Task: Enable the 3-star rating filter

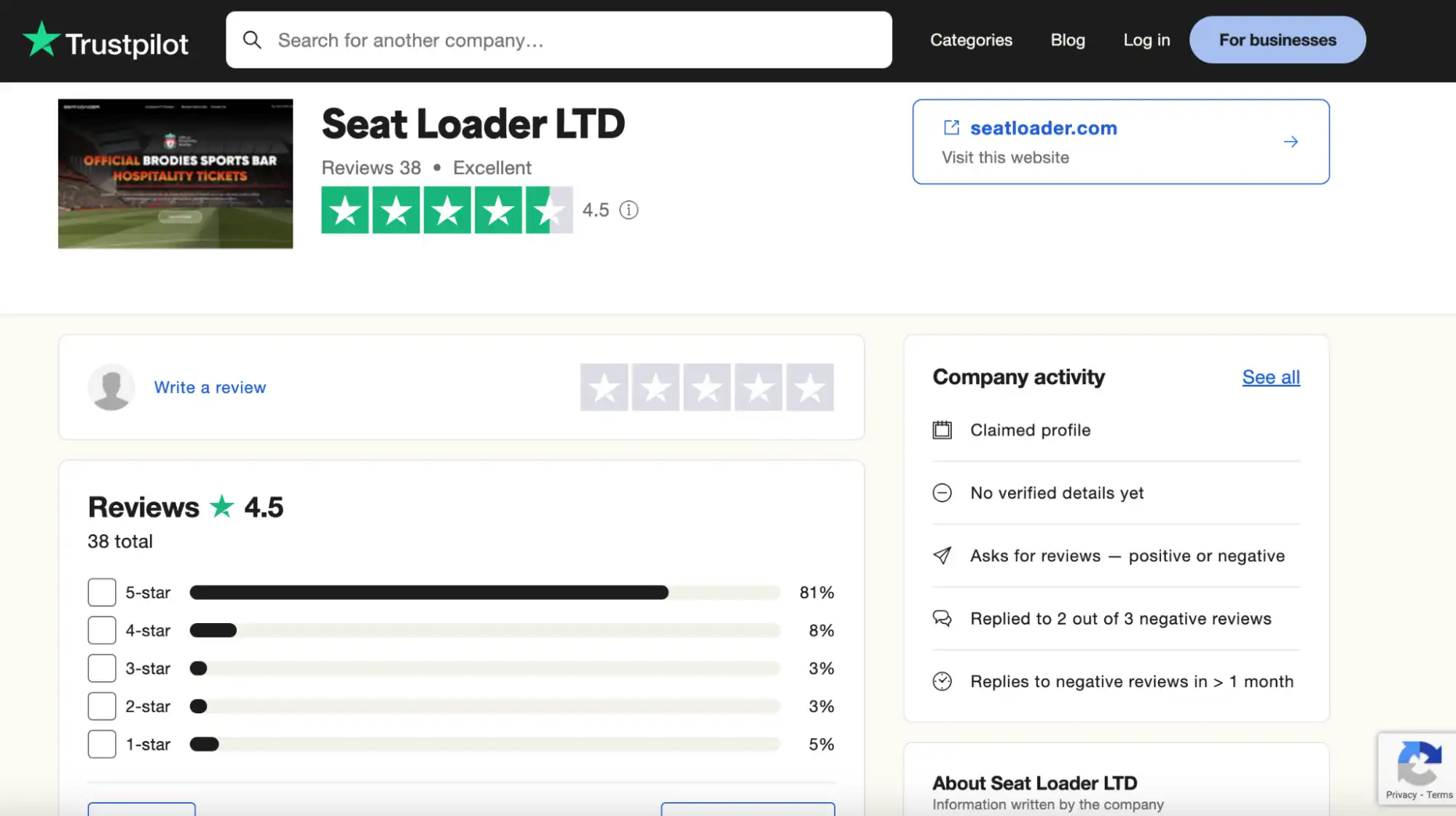Action: tap(101, 668)
